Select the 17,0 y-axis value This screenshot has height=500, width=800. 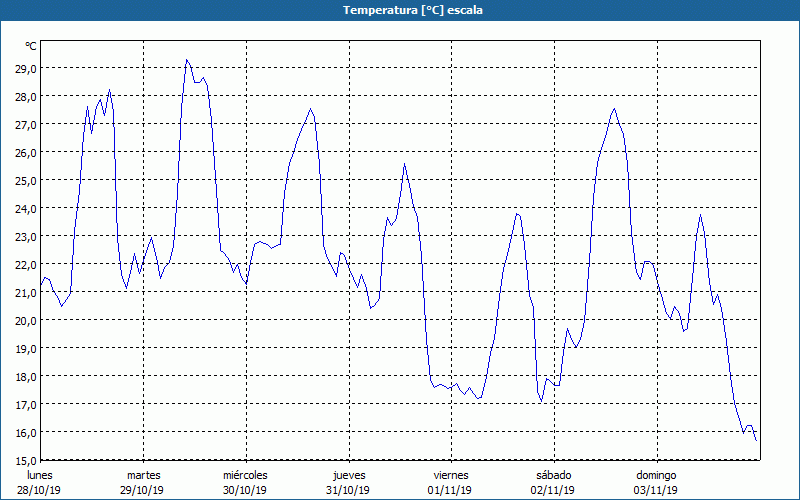26,405
